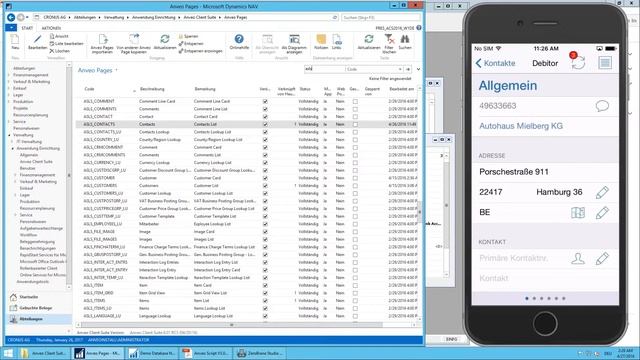Viewport: 640px width, 360px height.
Task: Open Benutzer in the navigation tree
Action: coord(27,169)
